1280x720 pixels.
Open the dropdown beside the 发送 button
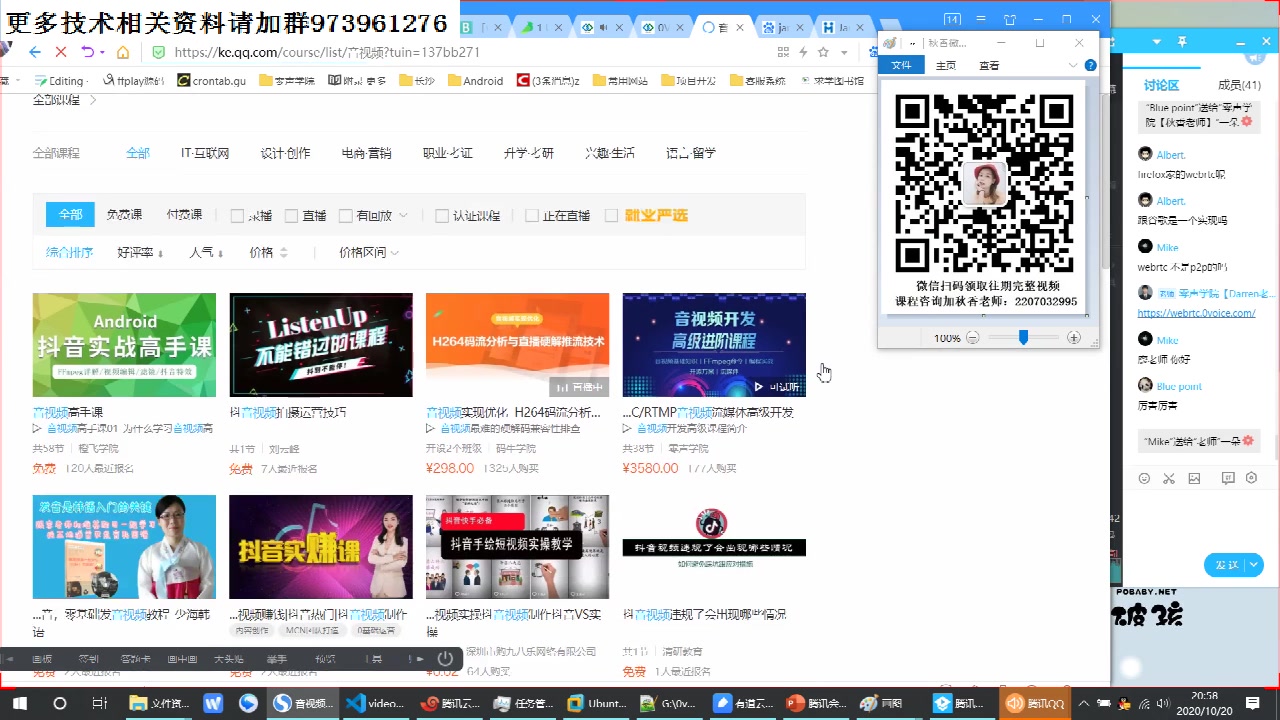(1254, 565)
